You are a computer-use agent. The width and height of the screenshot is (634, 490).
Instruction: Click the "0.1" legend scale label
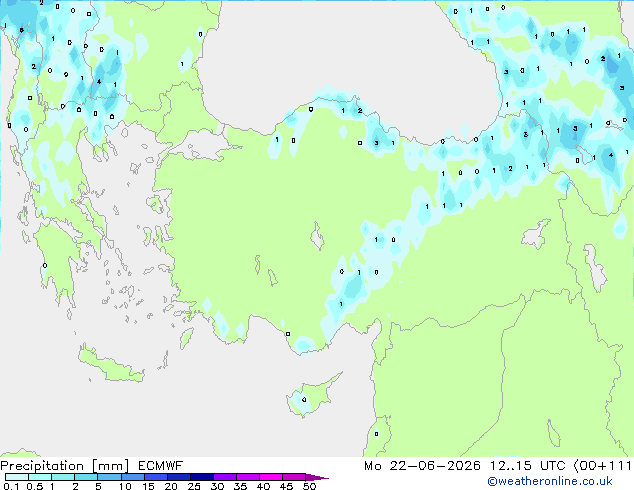(x=11, y=486)
